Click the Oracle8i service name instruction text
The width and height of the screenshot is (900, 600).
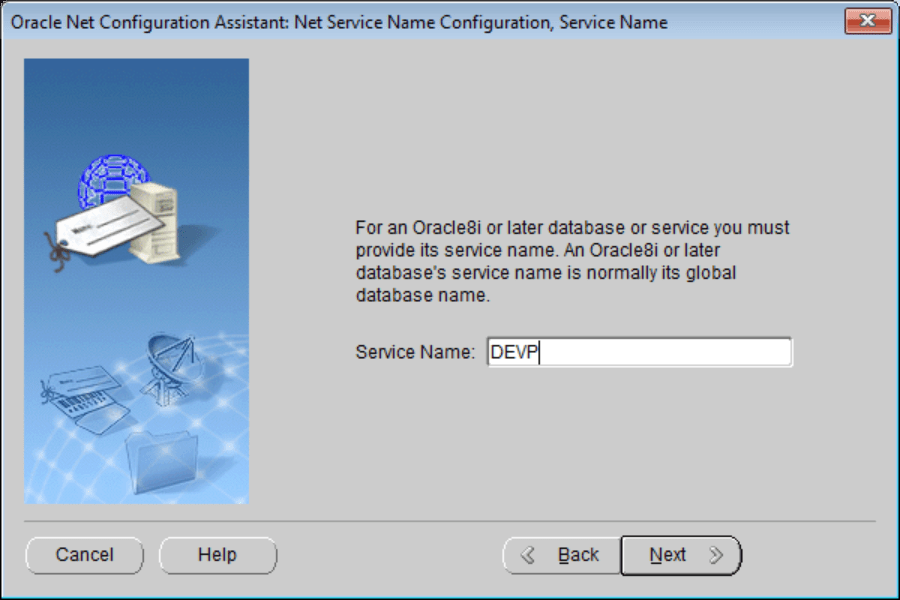pyautogui.click(x=572, y=261)
